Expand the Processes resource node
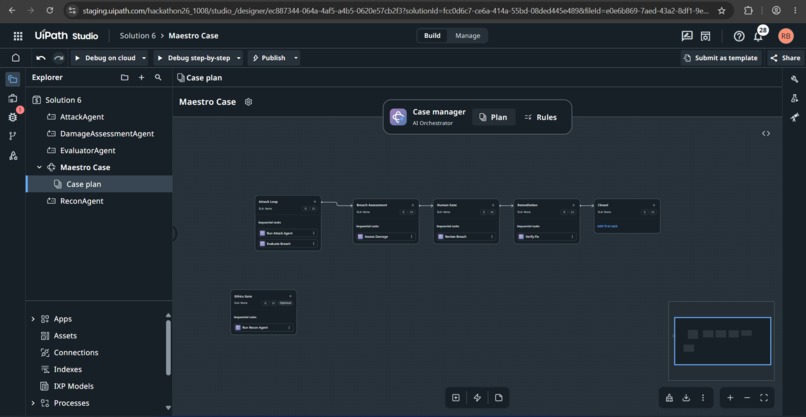The width and height of the screenshot is (806, 417). [33, 403]
